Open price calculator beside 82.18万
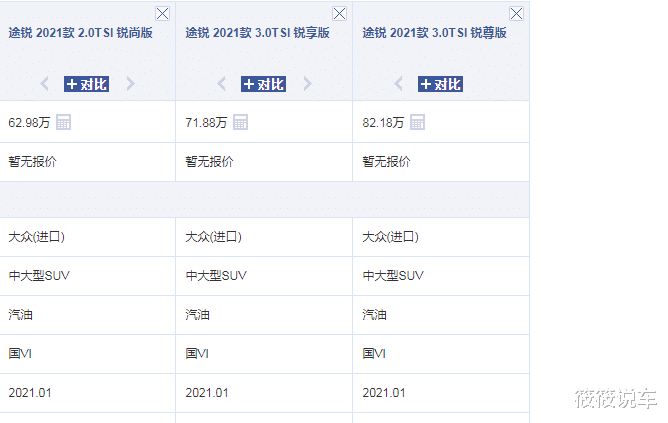This screenshot has width=668, height=423. pos(418,122)
